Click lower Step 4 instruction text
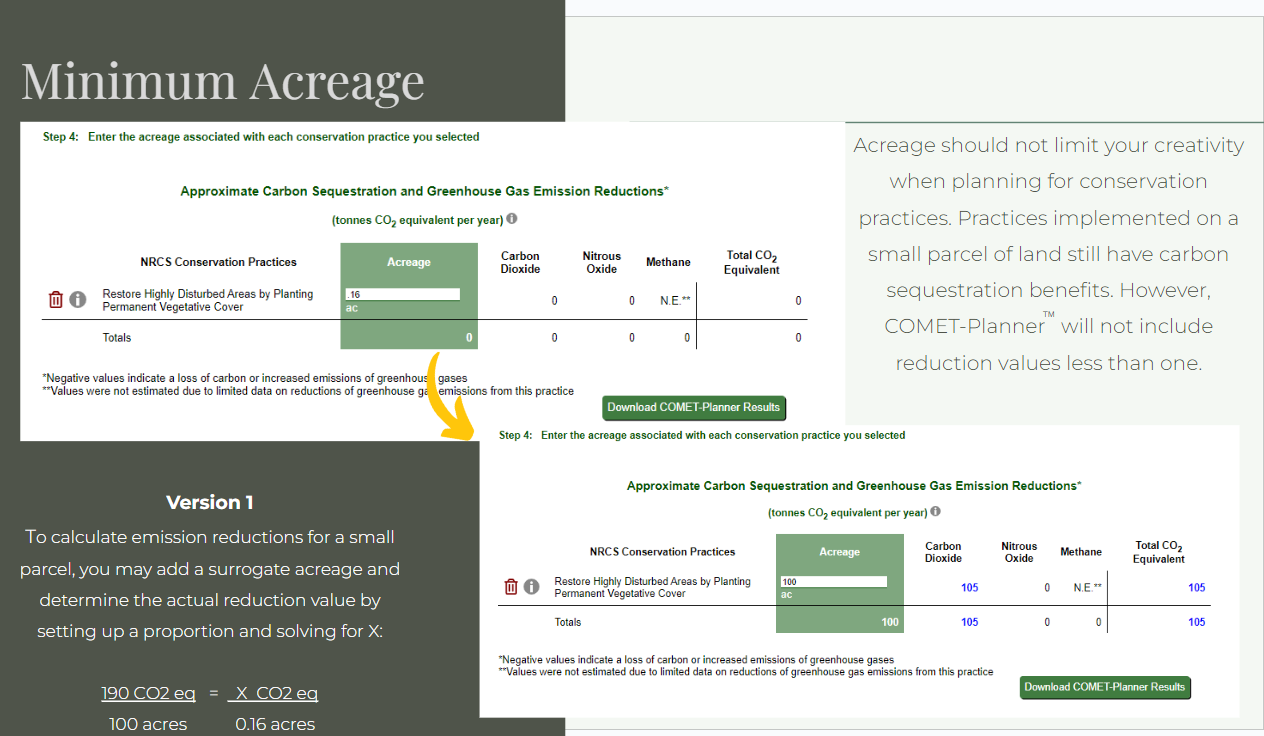1264x736 pixels. pyautogui.click(x=702, y=435)
